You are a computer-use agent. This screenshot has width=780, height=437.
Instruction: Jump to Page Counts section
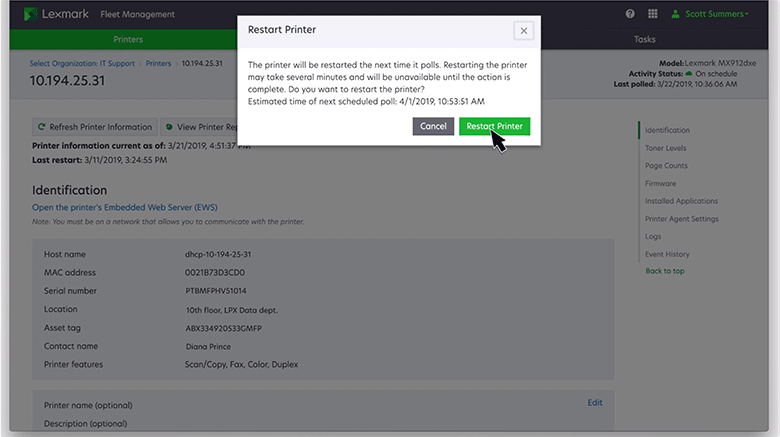(666, 166)
